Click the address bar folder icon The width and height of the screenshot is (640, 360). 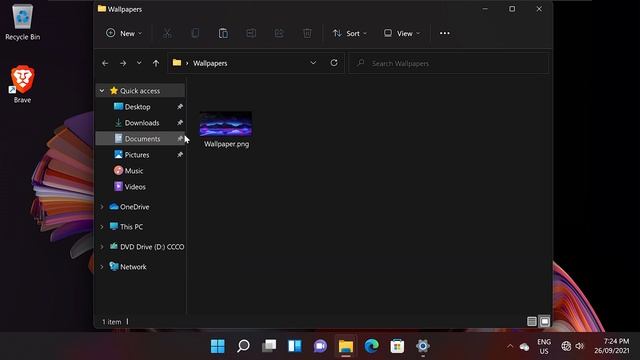point(177,63)
